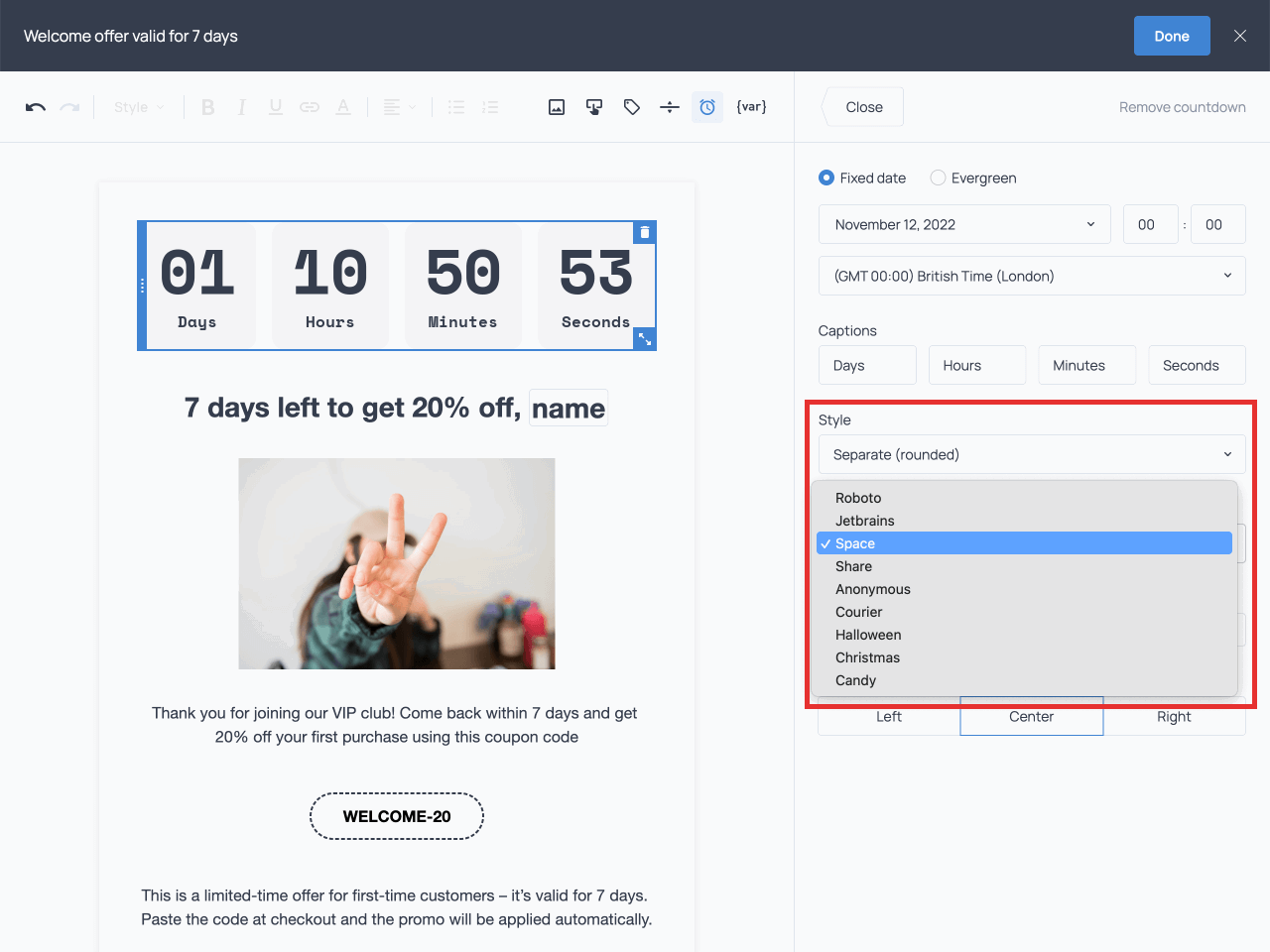Redo the last undone edit
The height and width of the screenshot is (952, 1270).
[69, 107]
